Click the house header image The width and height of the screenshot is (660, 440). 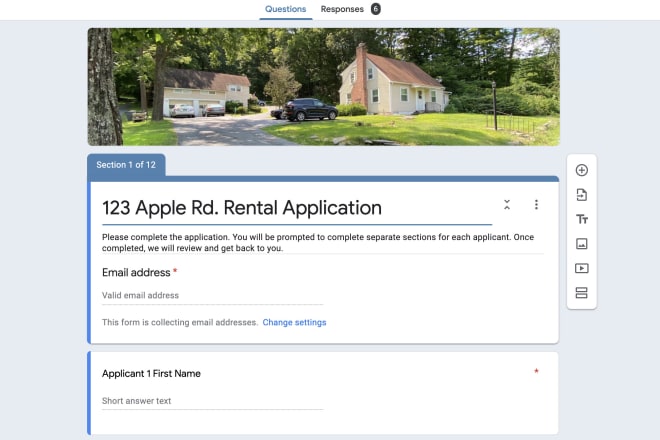point(323,87)
